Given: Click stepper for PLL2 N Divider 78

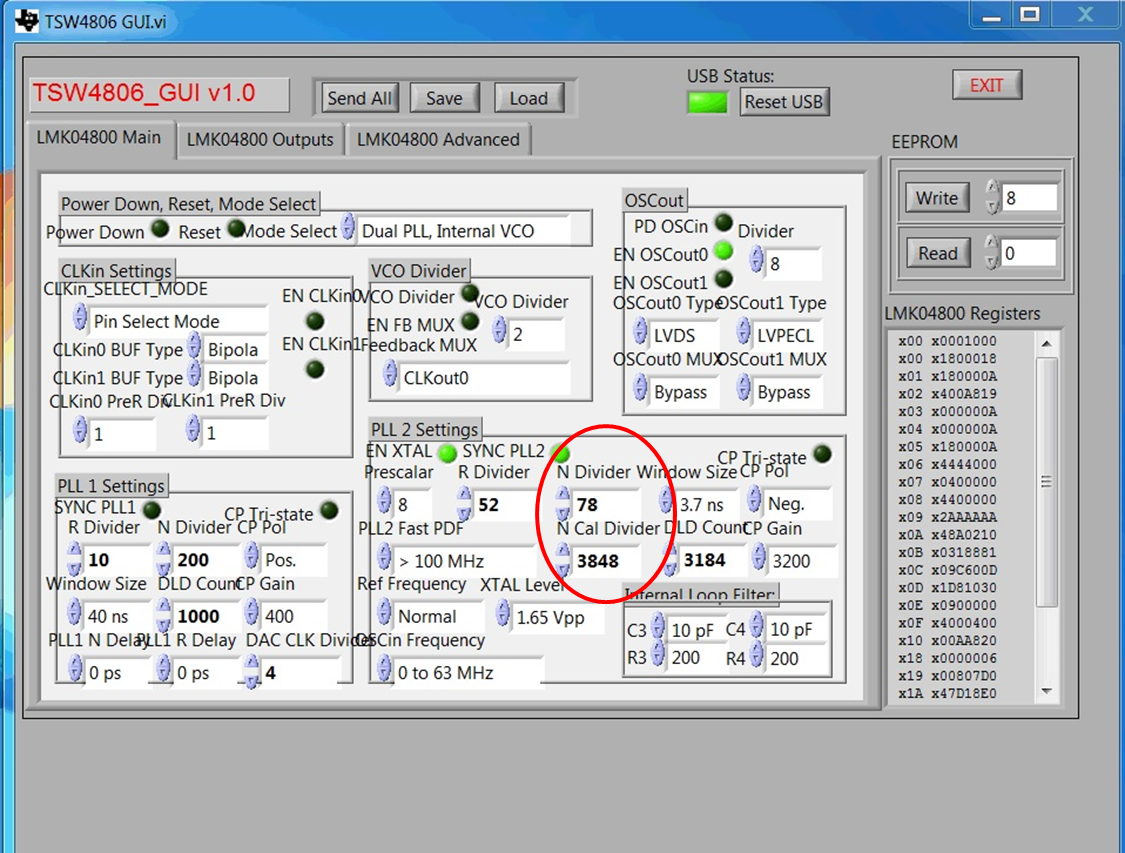Looking at the screenshot, I should tap(562, 502).
